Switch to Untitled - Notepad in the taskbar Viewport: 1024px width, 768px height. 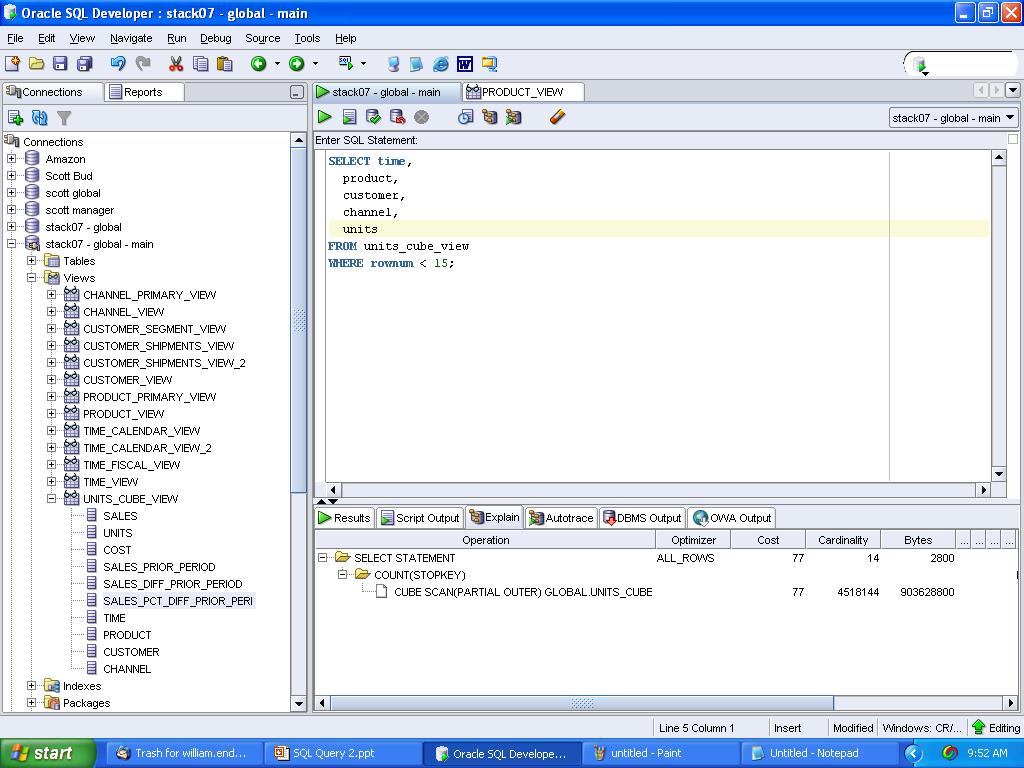(x=820, y=753)
